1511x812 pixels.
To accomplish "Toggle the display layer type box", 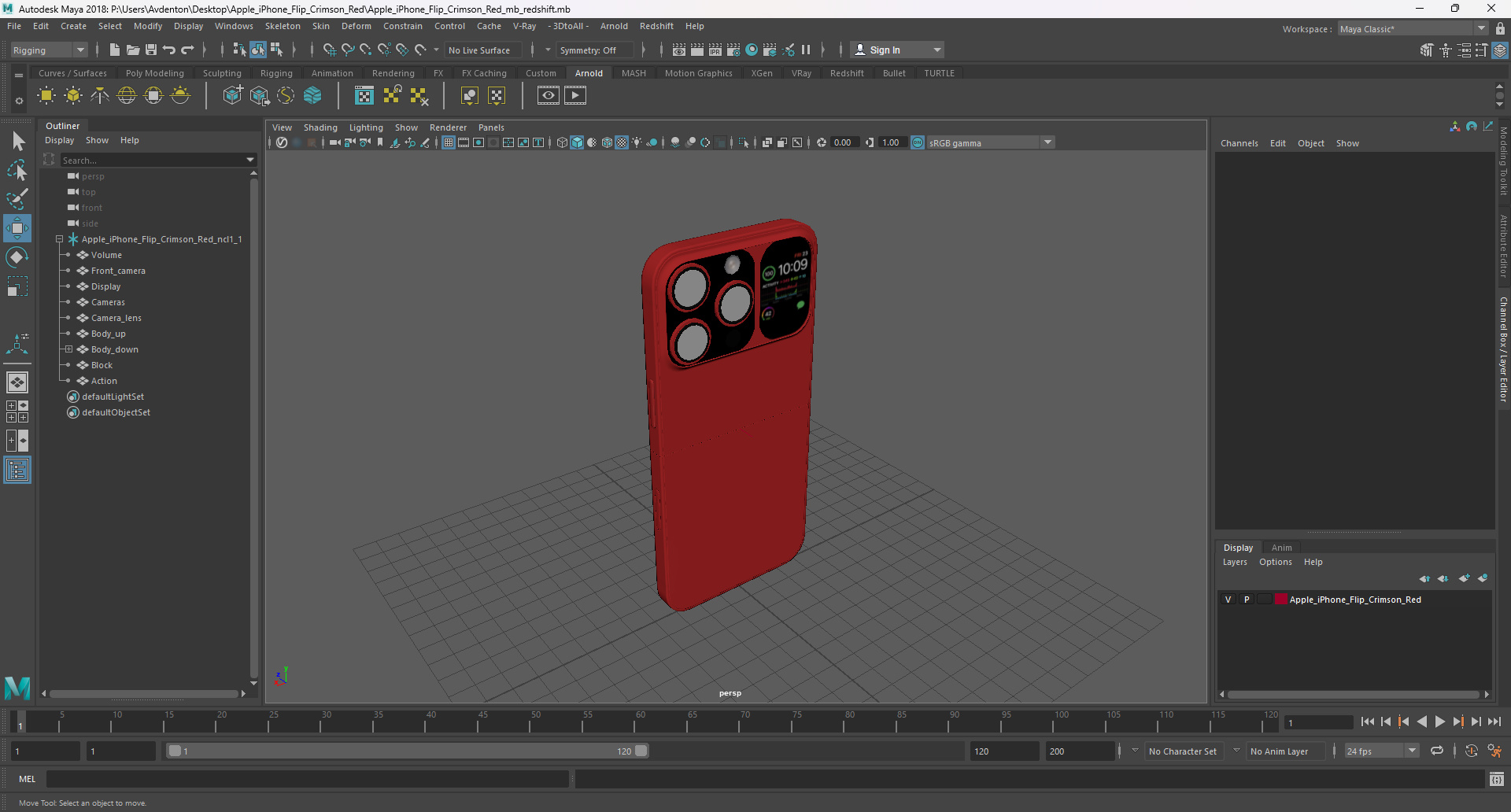I will point(1265,600).
